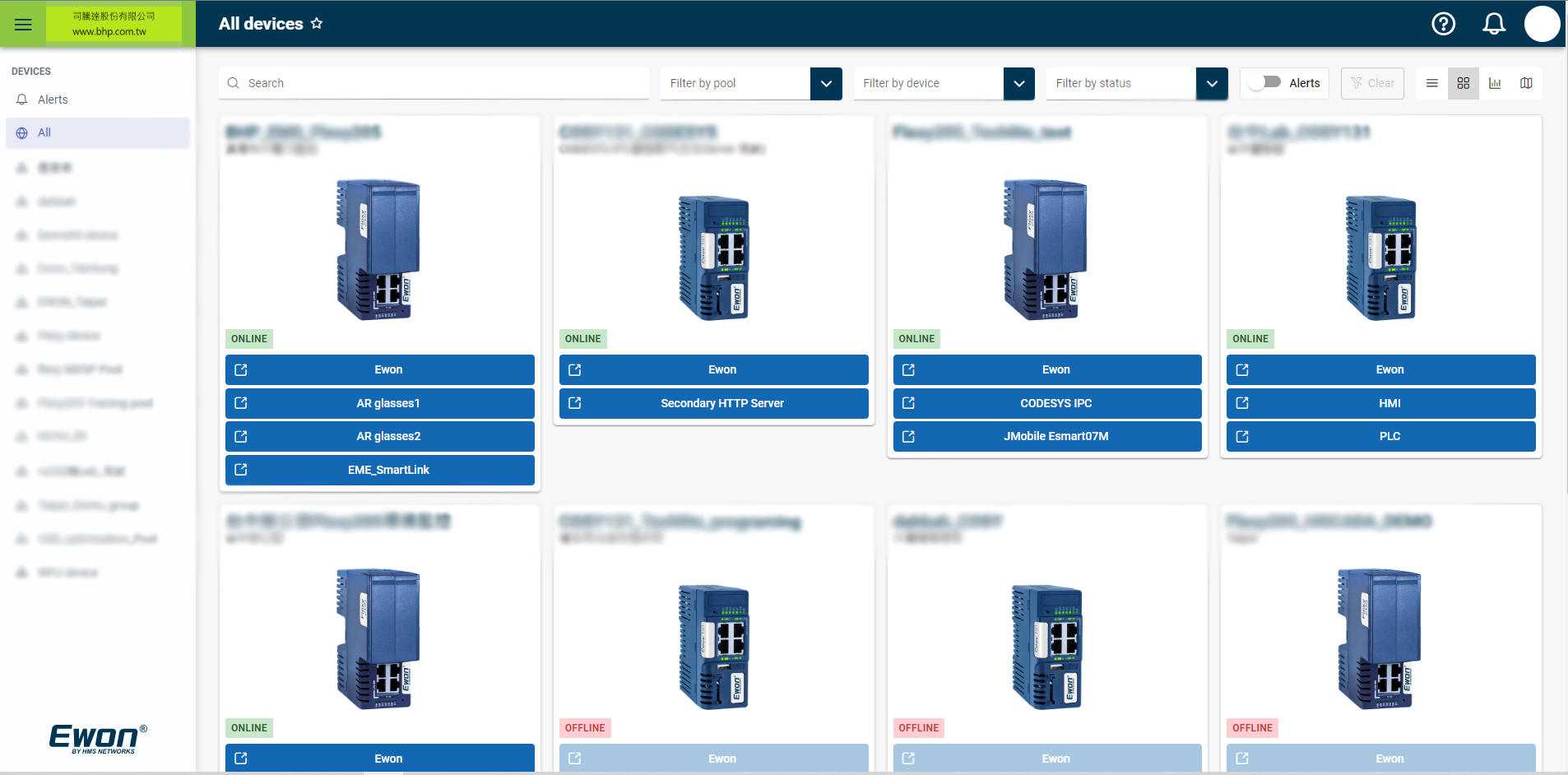Open the AR glasses1 link
1568x775 pixels.
380,403
